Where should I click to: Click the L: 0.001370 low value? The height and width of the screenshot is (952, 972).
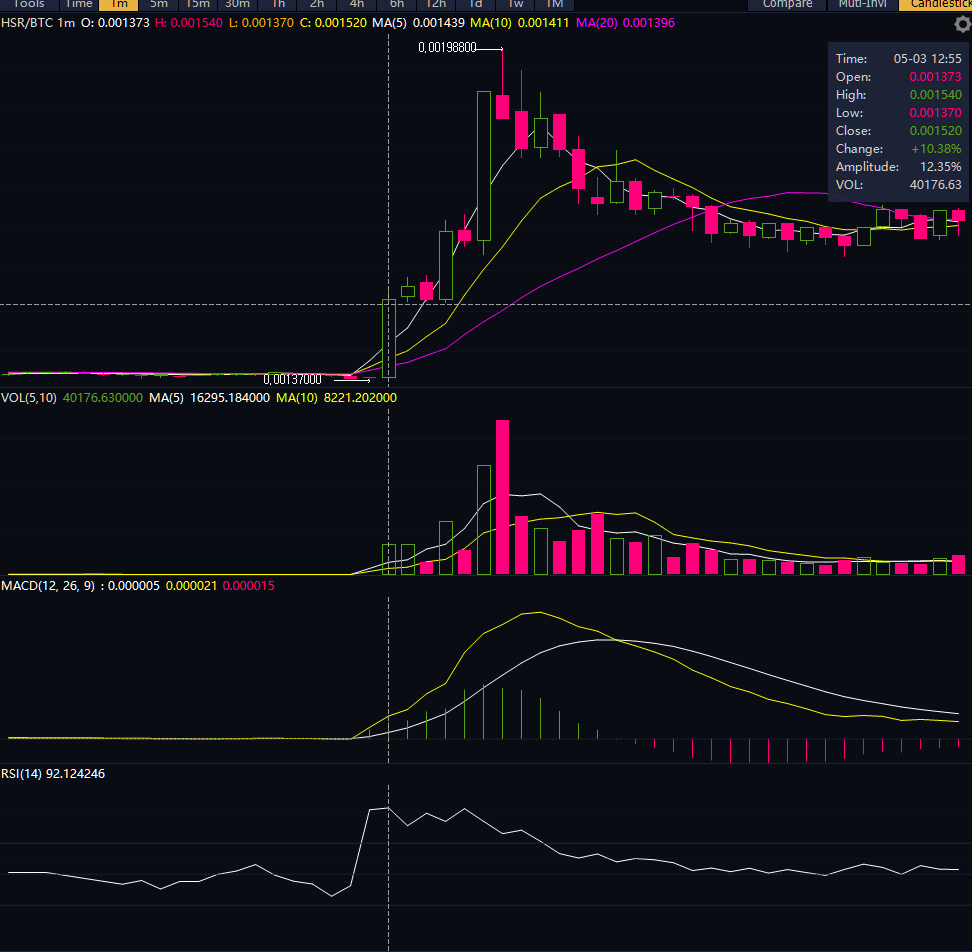(261, 23)
